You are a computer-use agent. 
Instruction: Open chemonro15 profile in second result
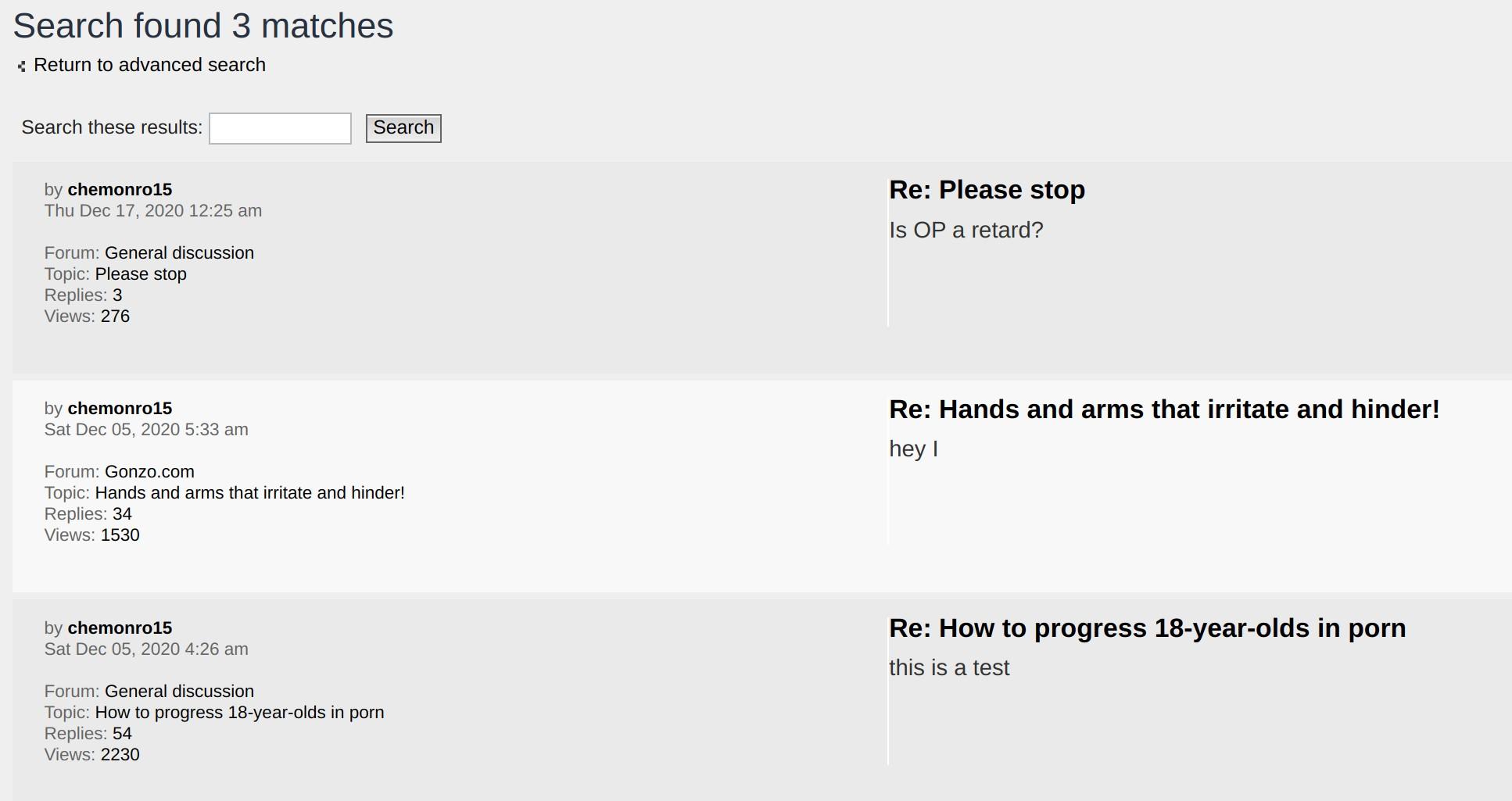[120, 409]
